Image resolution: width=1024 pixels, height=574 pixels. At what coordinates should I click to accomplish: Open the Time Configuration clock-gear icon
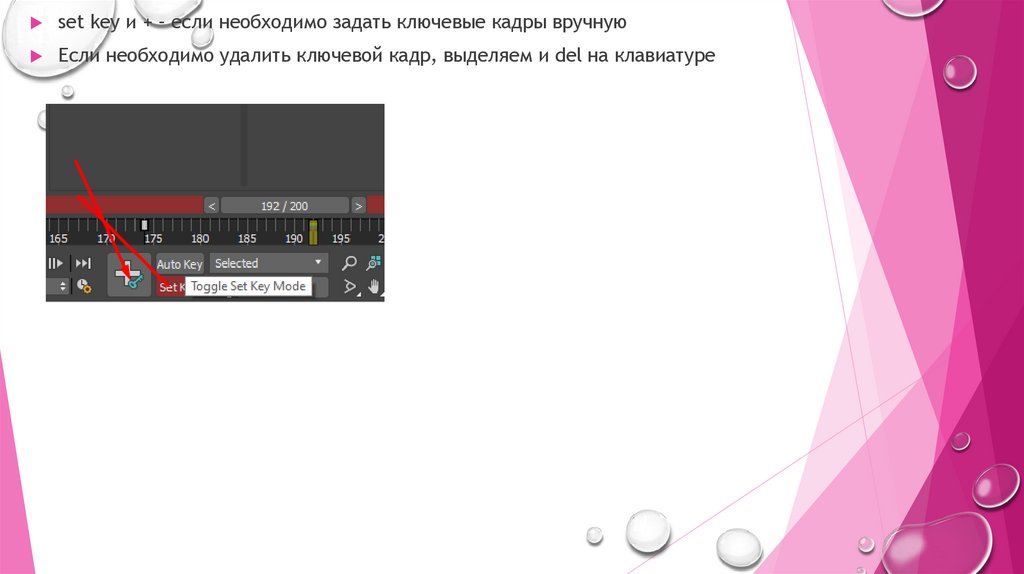(84, 286)
